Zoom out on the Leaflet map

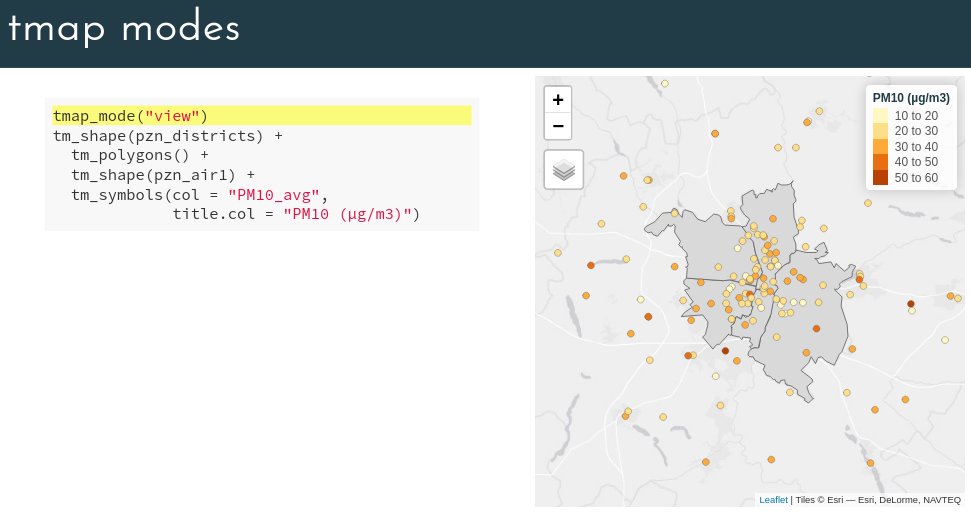point(557,126)
